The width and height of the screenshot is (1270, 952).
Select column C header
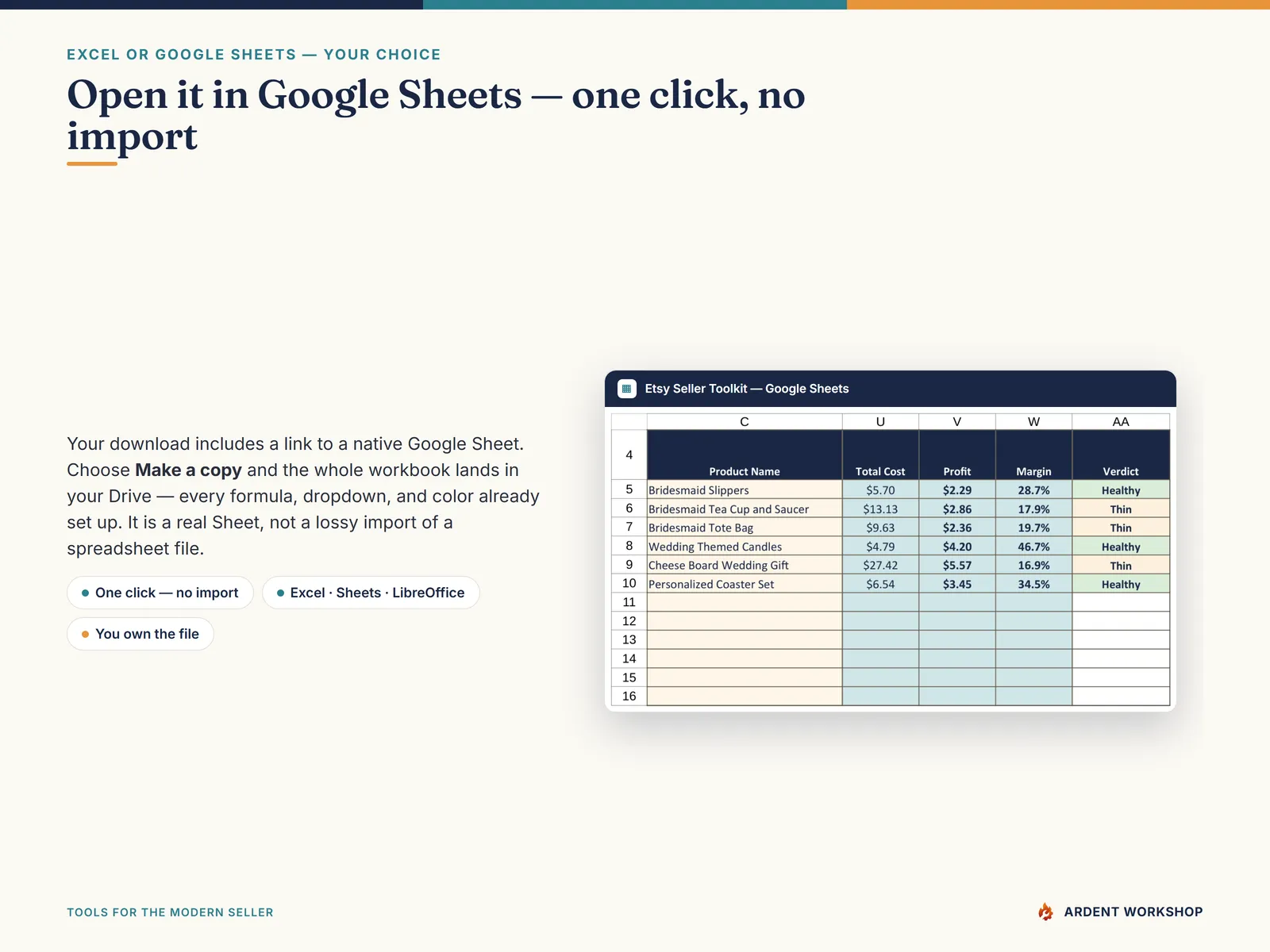[x=745, y=421]
